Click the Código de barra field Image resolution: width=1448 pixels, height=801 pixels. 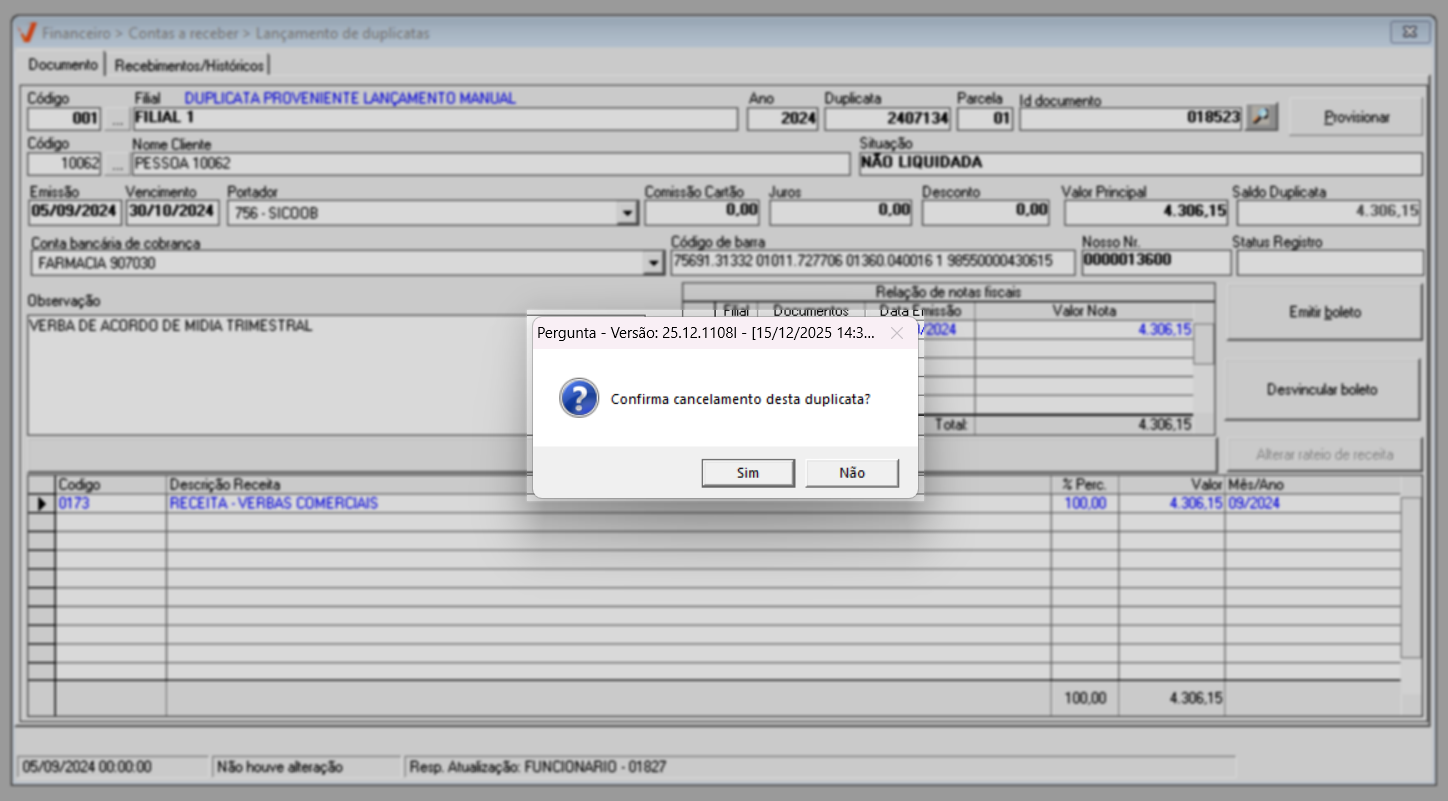(x=872, y=262)
